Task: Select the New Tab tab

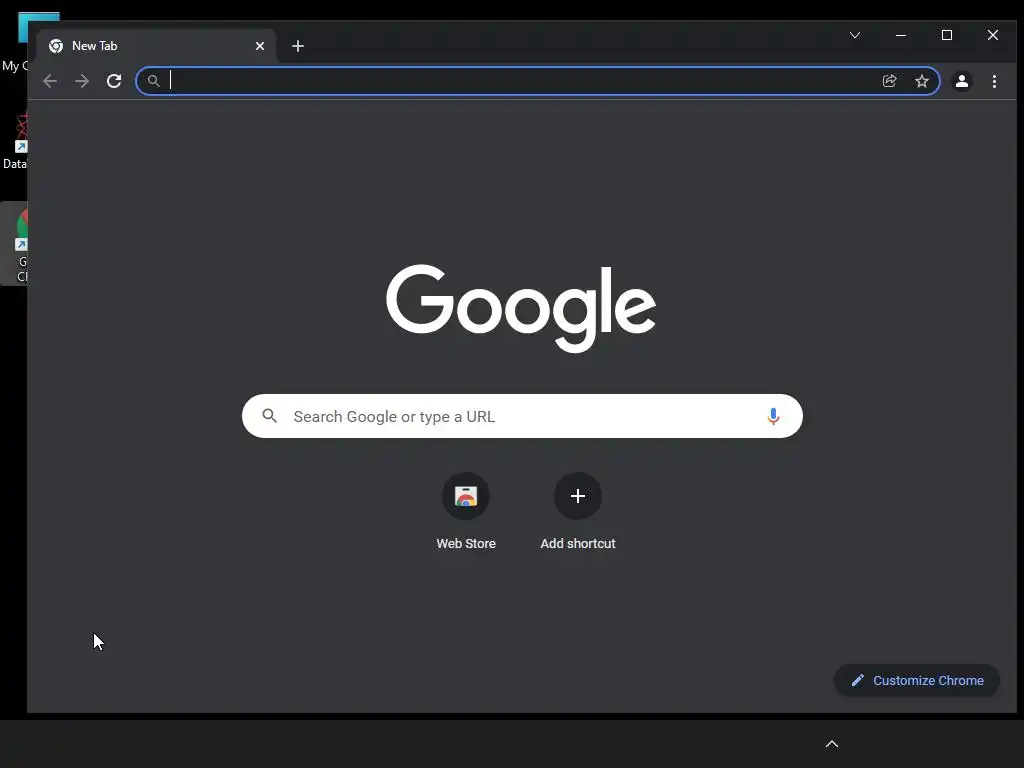Action: pyautogui.click(x=157, y=46)
